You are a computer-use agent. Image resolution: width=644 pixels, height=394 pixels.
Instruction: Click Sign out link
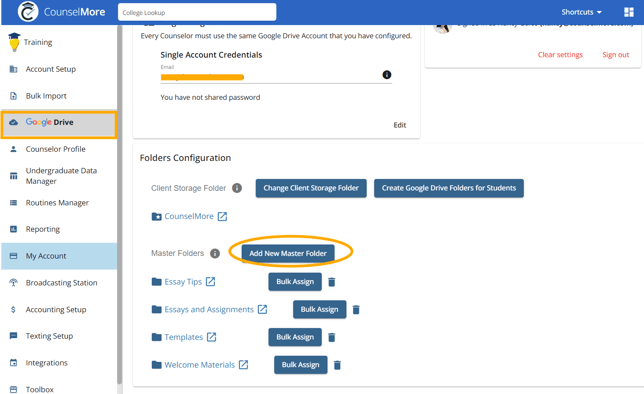coord(616,55)
